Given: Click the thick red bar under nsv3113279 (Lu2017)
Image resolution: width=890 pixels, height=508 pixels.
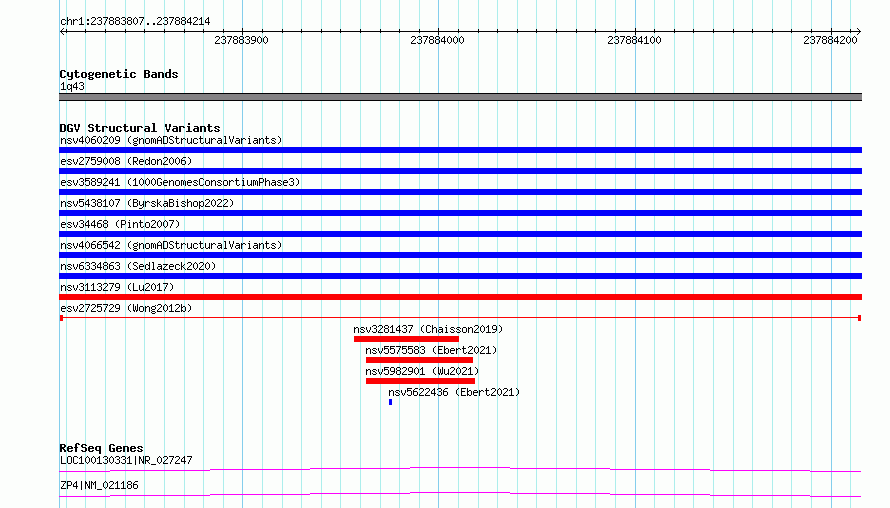Looking at the screenshot, I should pyautogui.click(x=460, y=297).
